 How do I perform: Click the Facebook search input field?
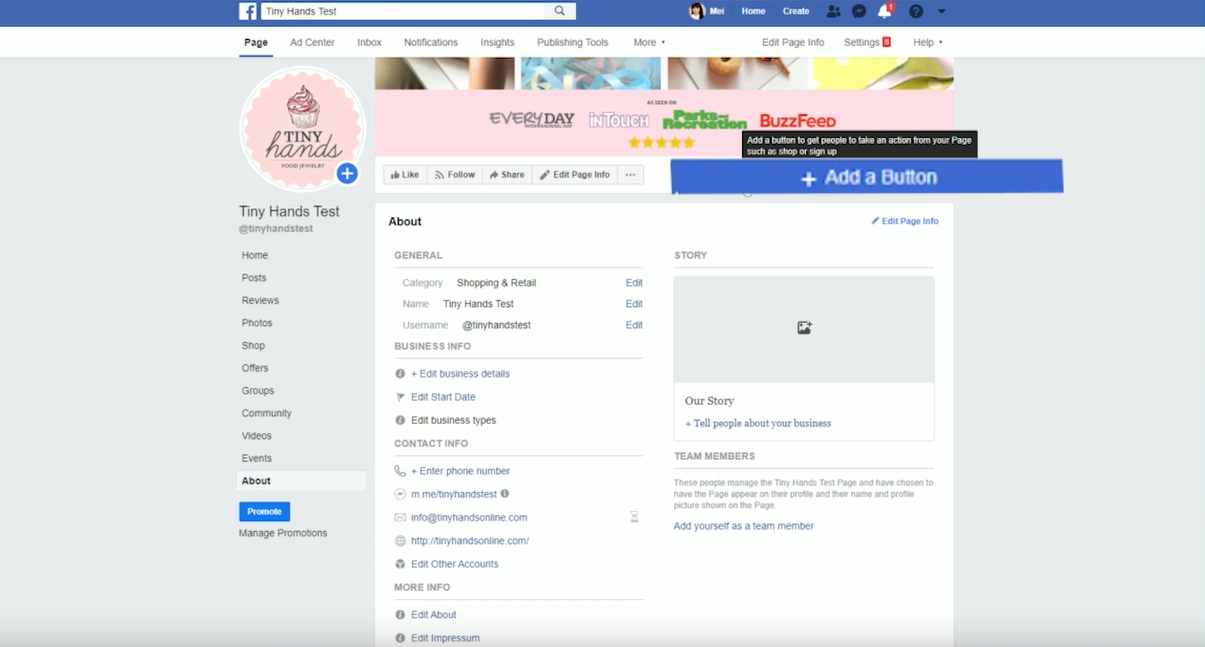click(x=400, y=11)
